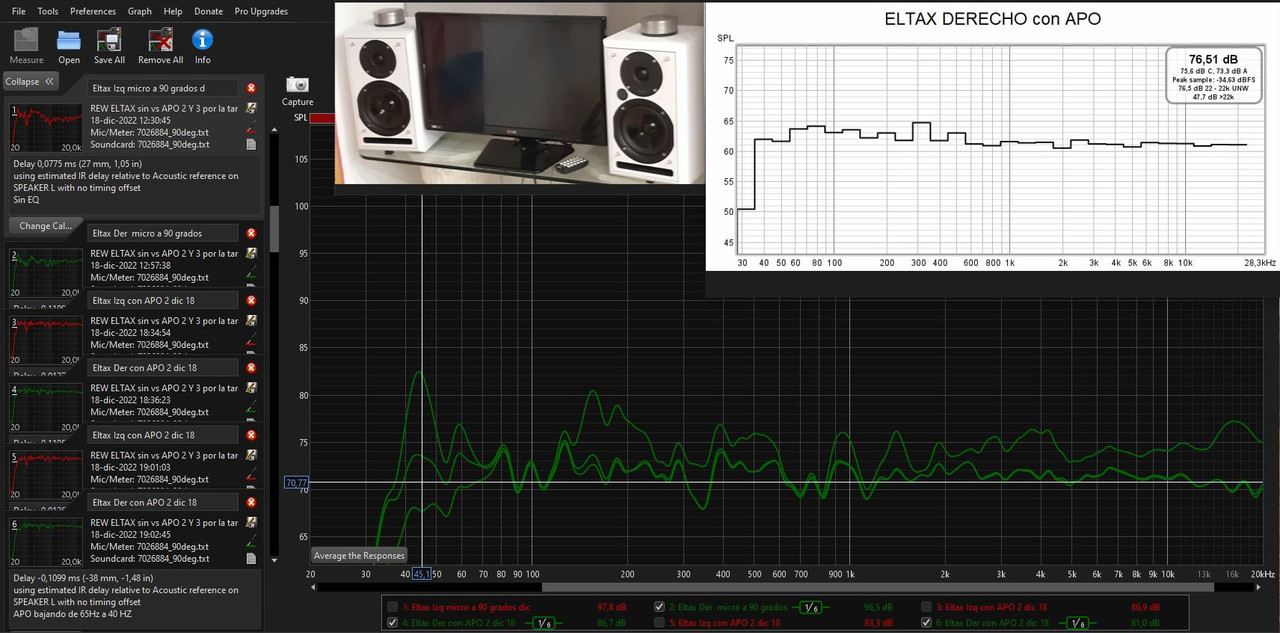Screen dimensions: 1280x633
Task: Open the Donate menu
Action: (x=209, y=11)
